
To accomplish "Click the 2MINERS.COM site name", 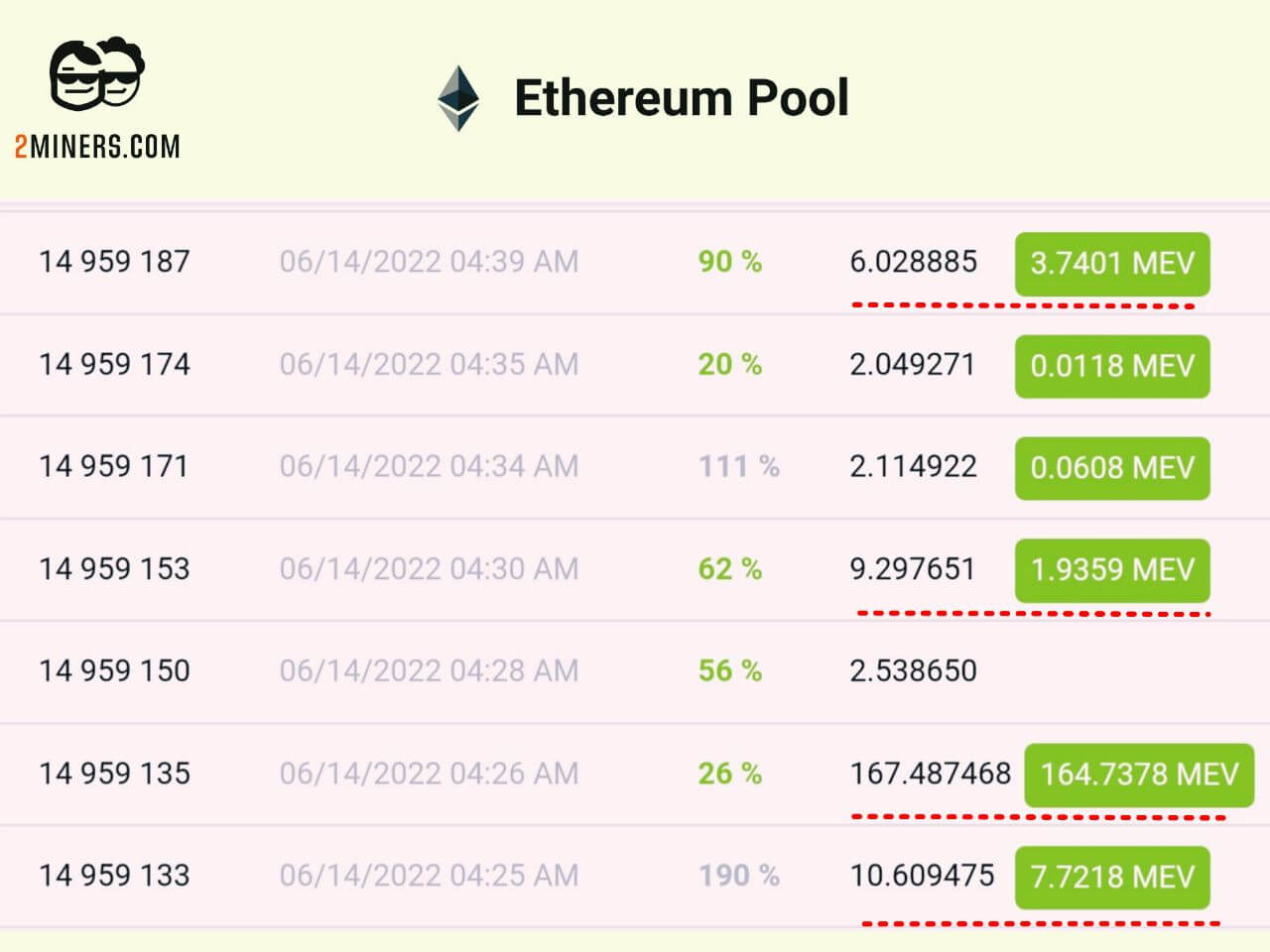I will pos(97,147).
